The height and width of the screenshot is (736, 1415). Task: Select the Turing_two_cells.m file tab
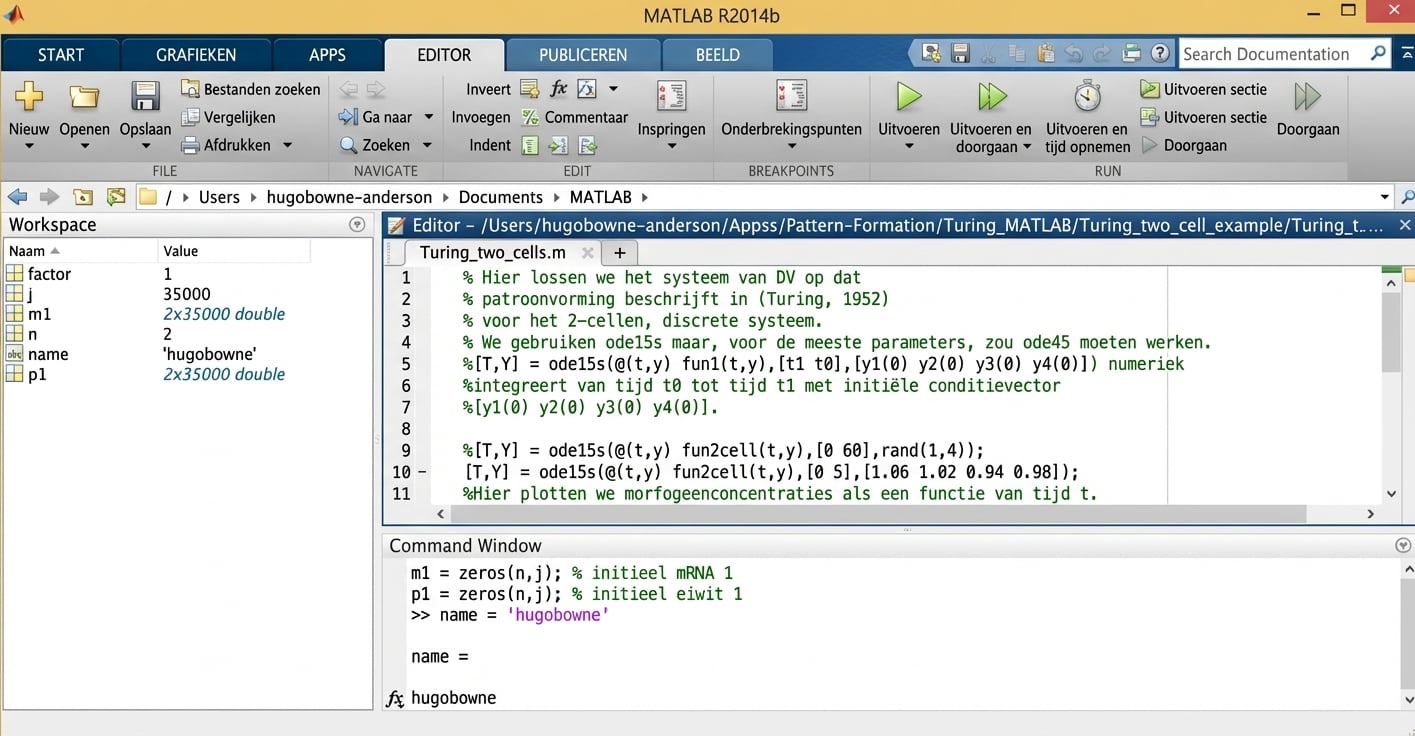[492, 252]
